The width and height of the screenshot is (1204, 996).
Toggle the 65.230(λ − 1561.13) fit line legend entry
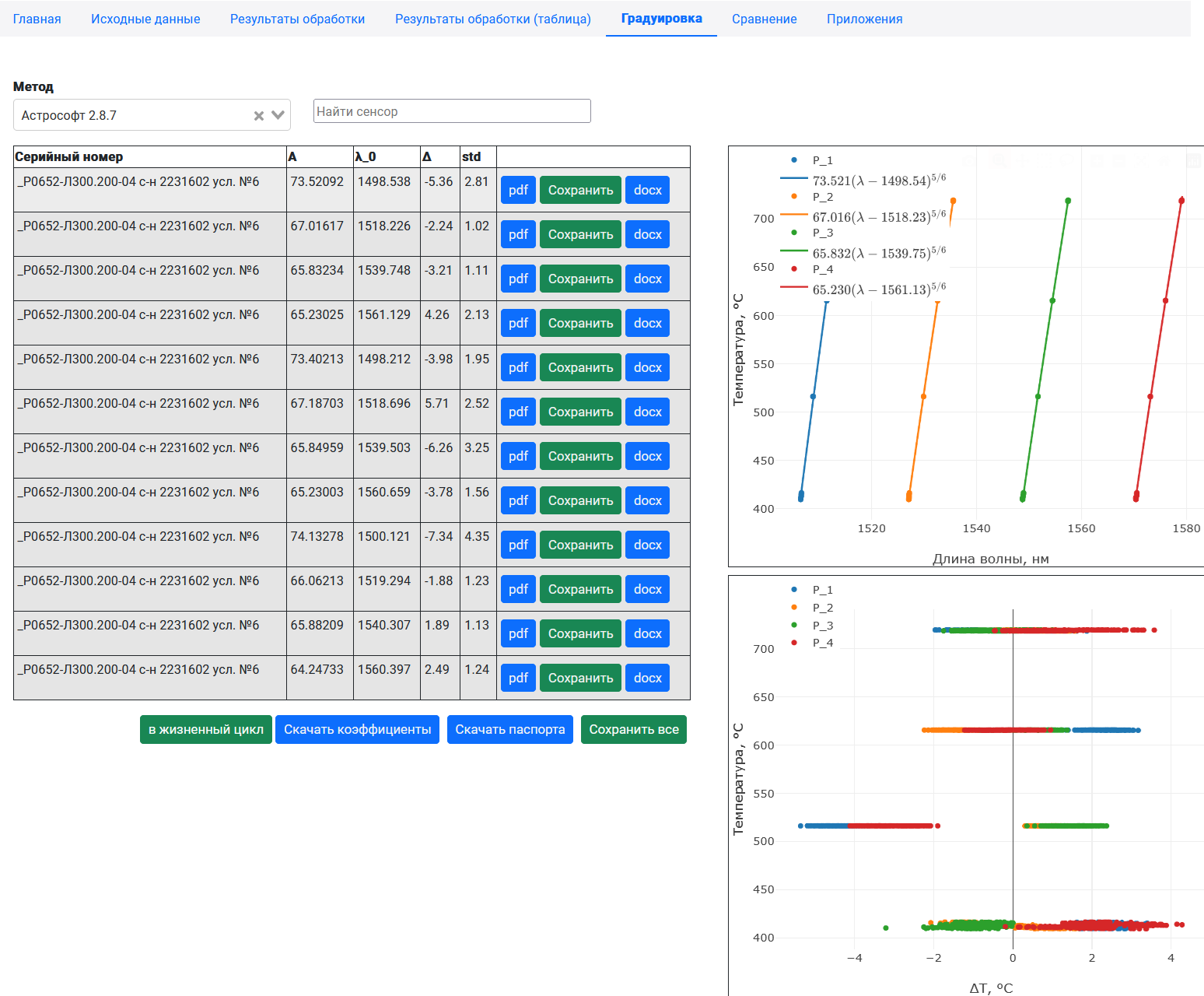863,289
